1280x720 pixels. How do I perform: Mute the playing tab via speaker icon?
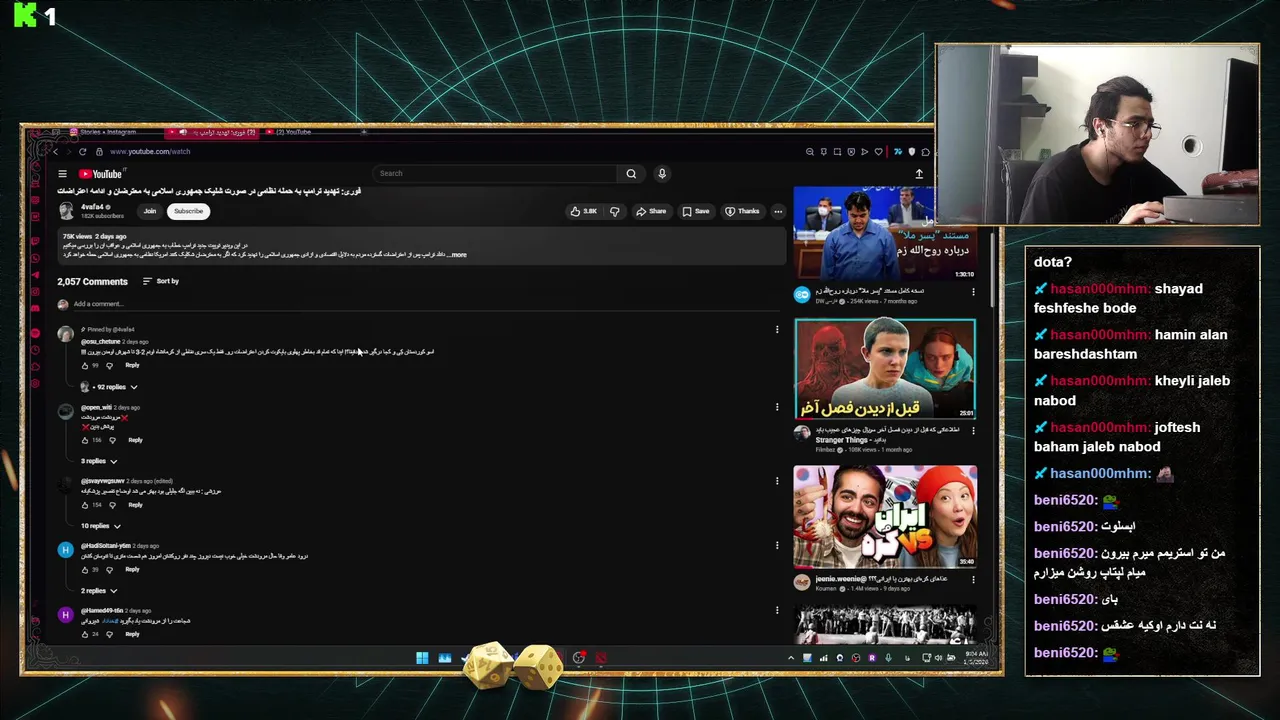pos(183,132)
